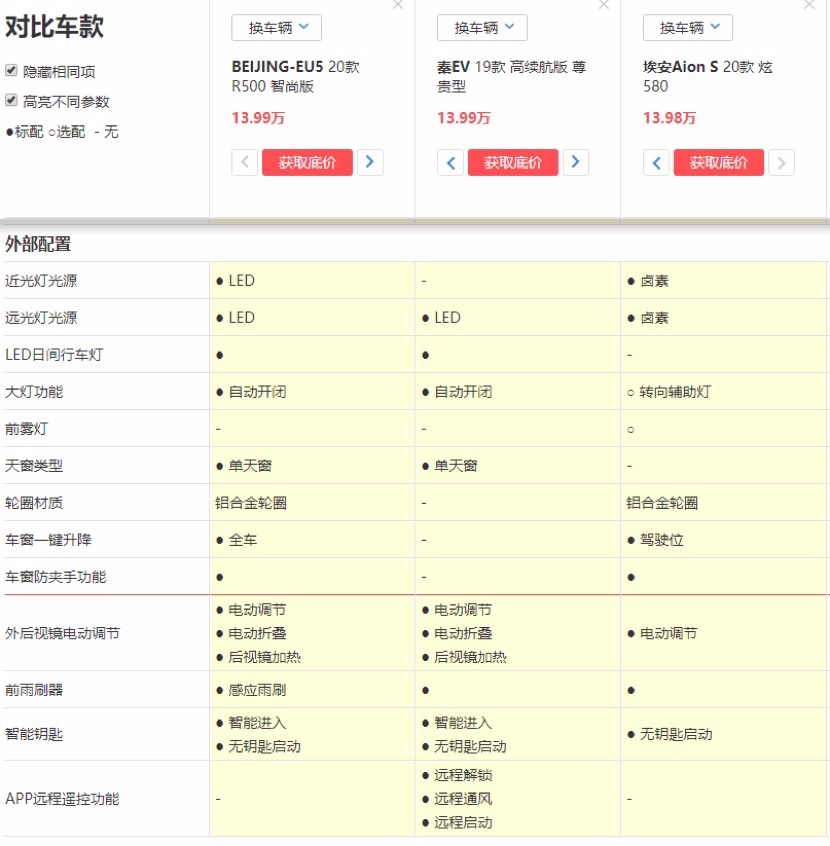Image resolution: width=830 pixels, height=846 pixels.
Task: Click the 驾驶位 cell value
Action: (x=662, y=540)
